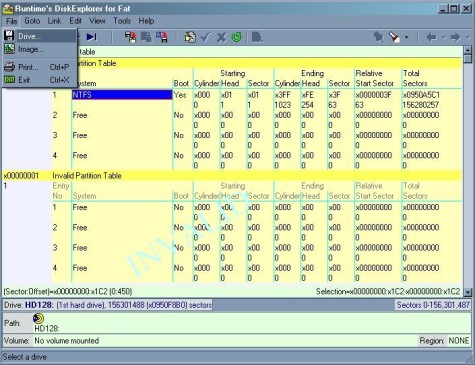Screen dimensions: 475x365
Task: Click the skip-to-end arrow toolbar icon
Action: 92,37
